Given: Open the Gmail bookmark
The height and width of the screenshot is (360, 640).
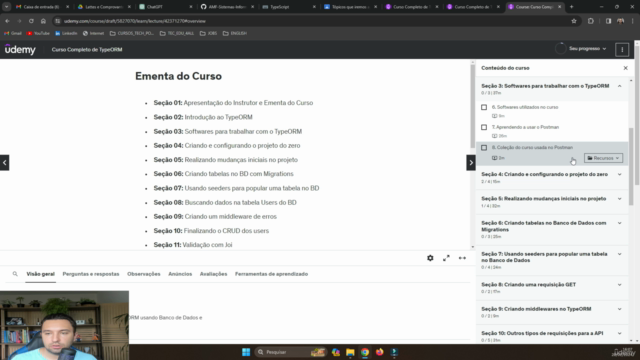Looking at the screenshot, I should [x=13, y=33].
